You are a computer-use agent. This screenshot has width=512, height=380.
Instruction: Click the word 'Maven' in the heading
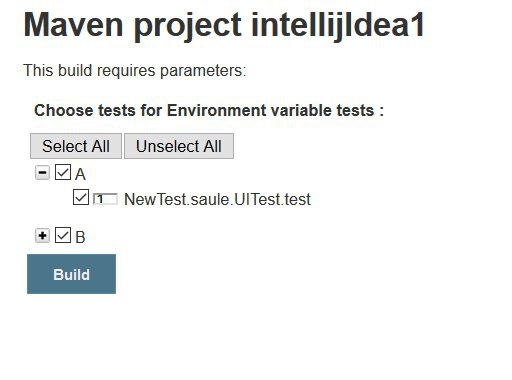click(x=73, y=25)
